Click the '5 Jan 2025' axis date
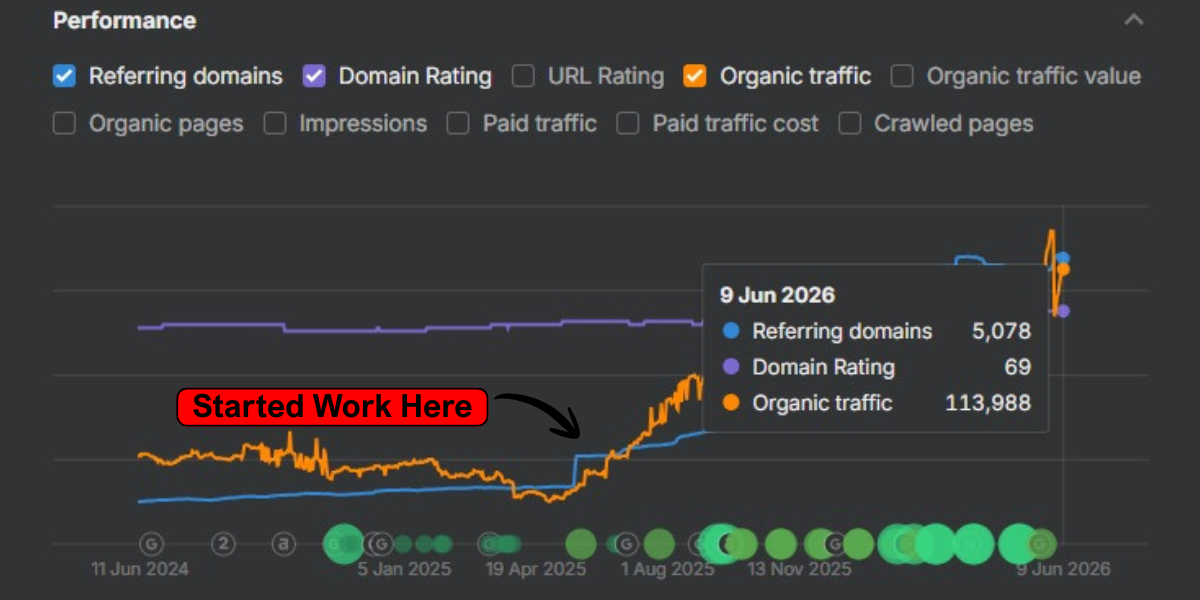 404,569
